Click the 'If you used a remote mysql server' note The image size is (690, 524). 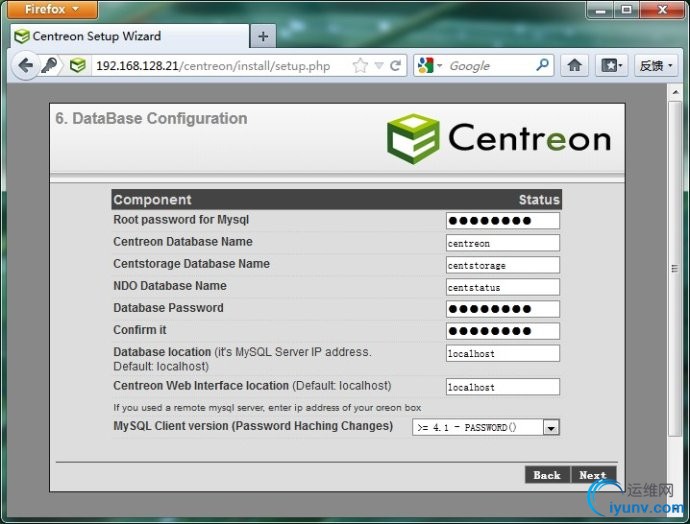[267, 408]
